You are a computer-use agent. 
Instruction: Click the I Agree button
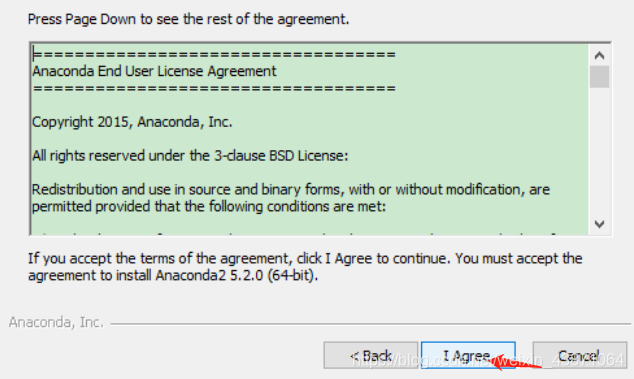468,355
